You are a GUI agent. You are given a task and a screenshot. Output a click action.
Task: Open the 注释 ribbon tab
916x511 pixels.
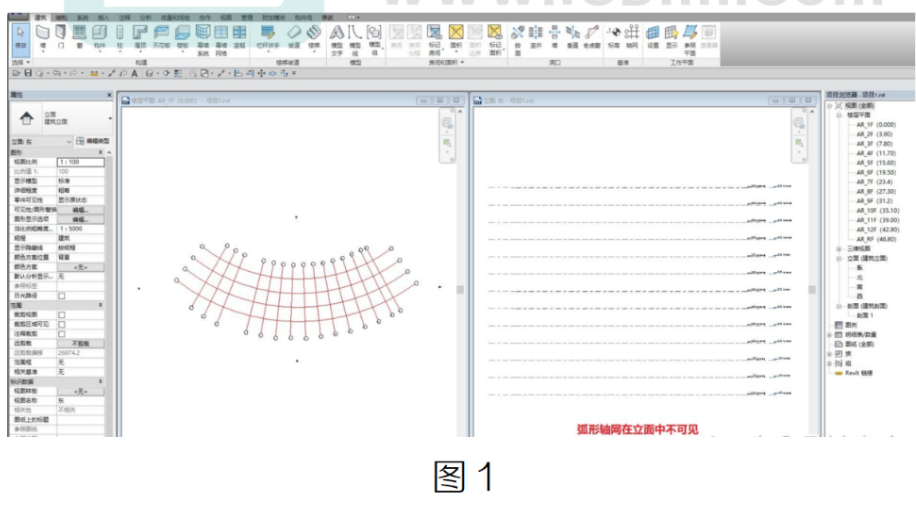click(124, 18)
